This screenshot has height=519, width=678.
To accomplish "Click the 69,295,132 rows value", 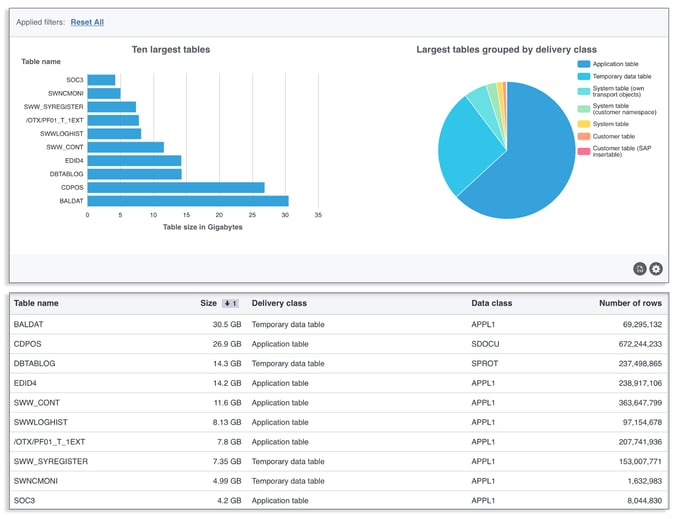I will click(642, 324).
